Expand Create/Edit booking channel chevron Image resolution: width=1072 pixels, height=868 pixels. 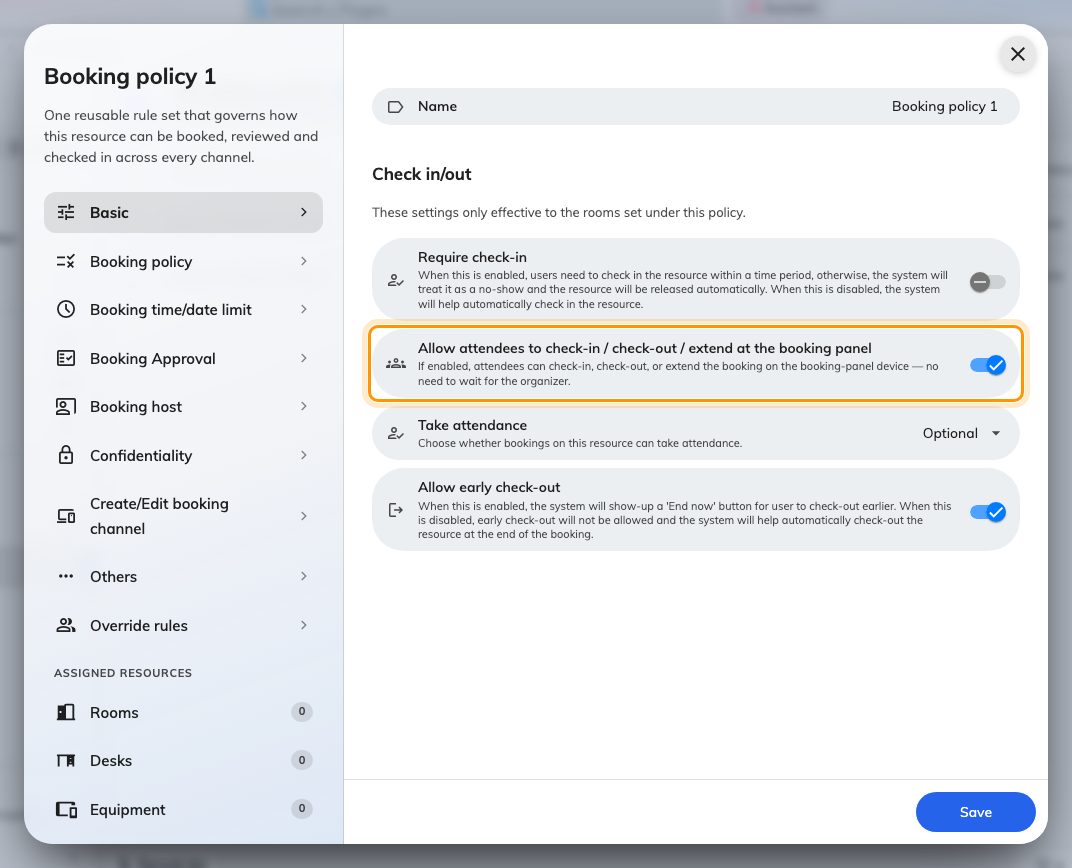click(304, 516)
